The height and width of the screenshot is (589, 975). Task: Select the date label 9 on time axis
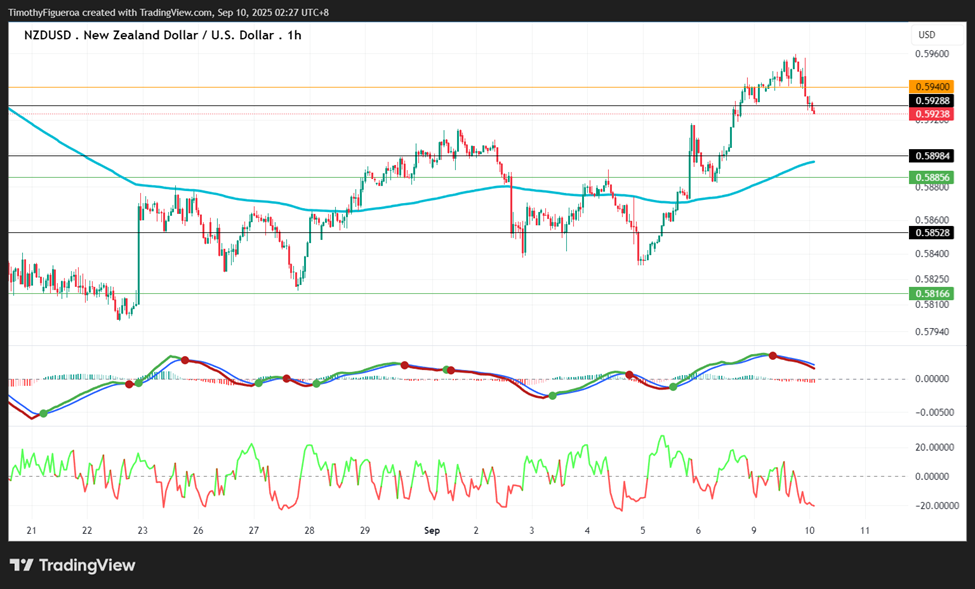754,531
